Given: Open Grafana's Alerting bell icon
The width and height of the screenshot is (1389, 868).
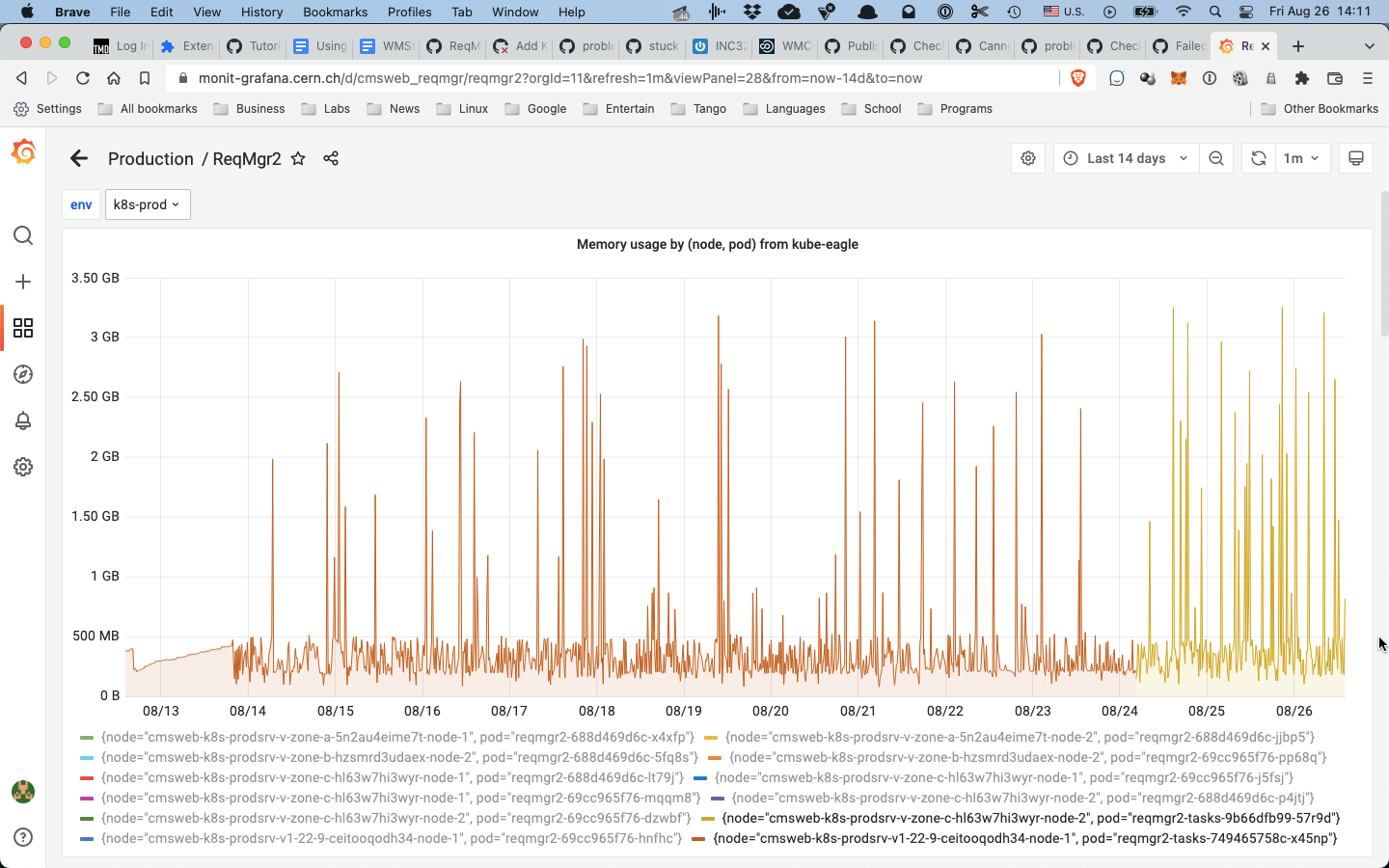Looking at the screenshot, I should tap(23, 420).
